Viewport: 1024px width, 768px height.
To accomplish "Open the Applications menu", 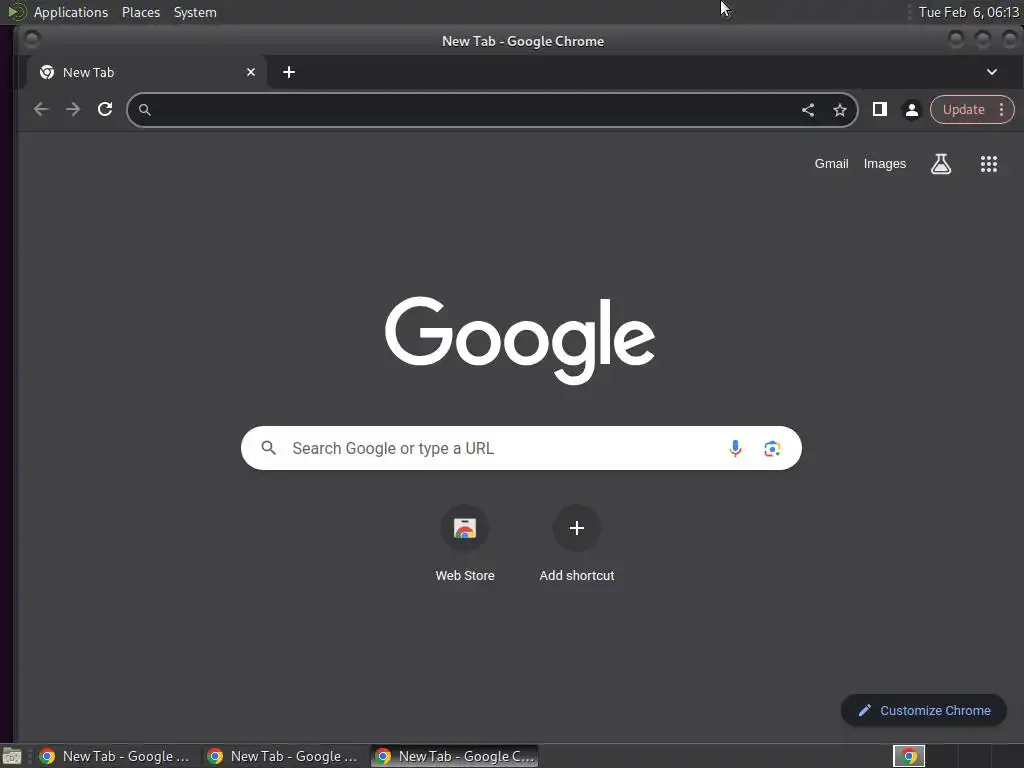I will pyautogui.click(x=71, y=12).
